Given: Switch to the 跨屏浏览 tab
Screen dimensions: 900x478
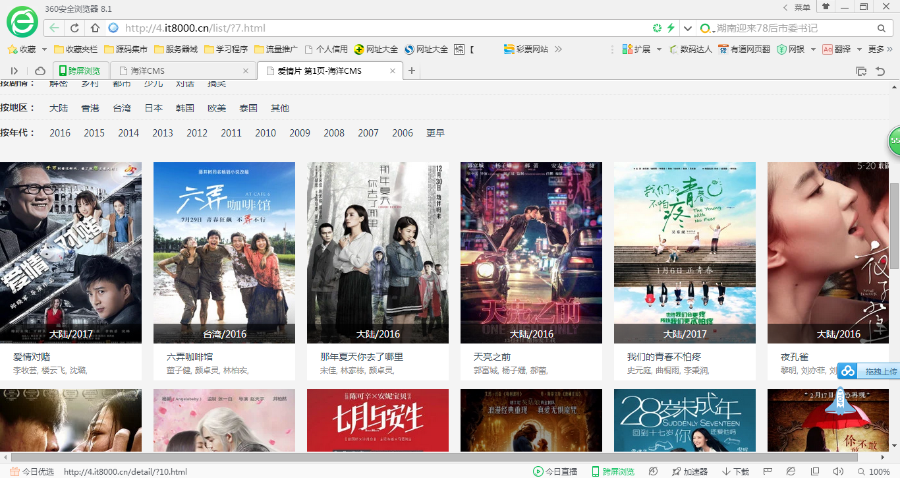Looking at the screenshot, I should tap(80, 71).
